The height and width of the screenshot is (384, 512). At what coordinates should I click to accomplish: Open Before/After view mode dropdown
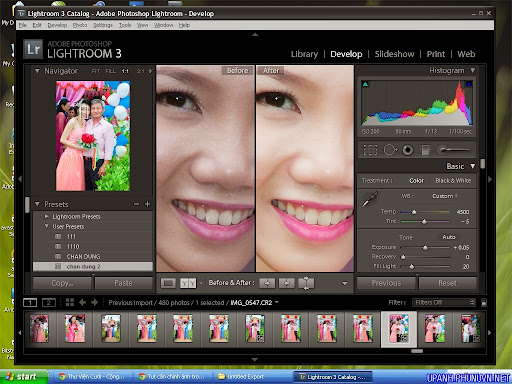(x=201, y=283)
